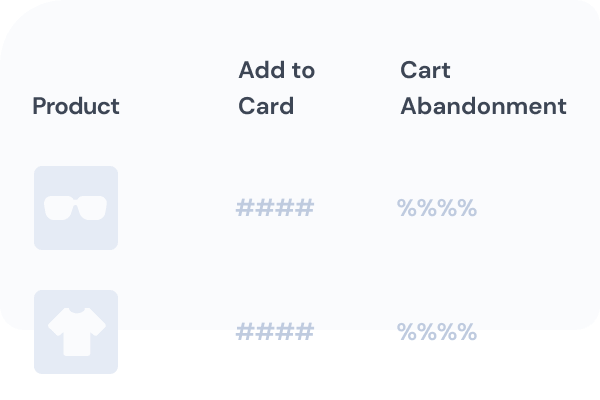Open the t-shirt product thumbnail tile
600x400 pixels.
[x=76, y=332]
